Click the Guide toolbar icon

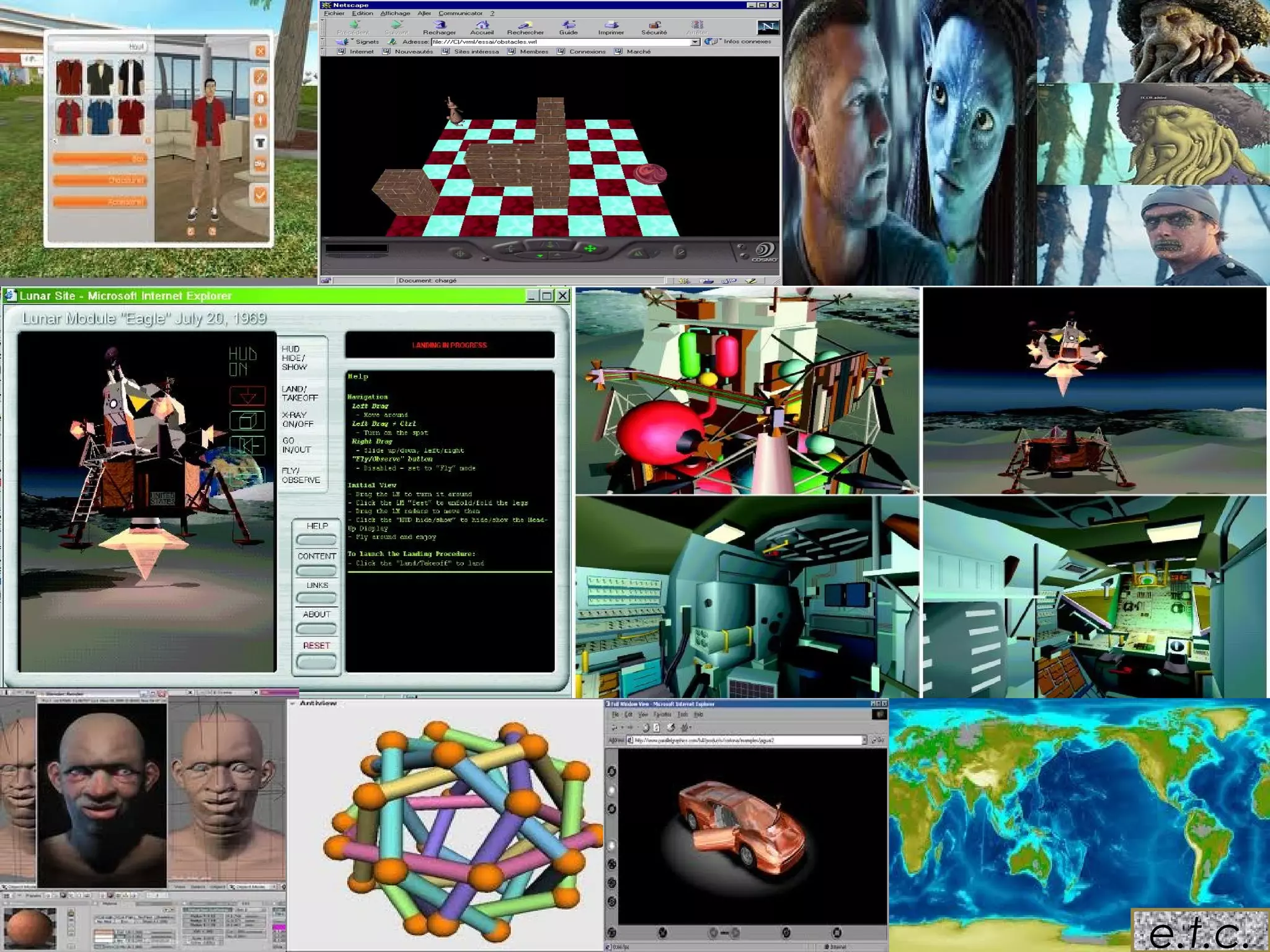tap(568, 25)
